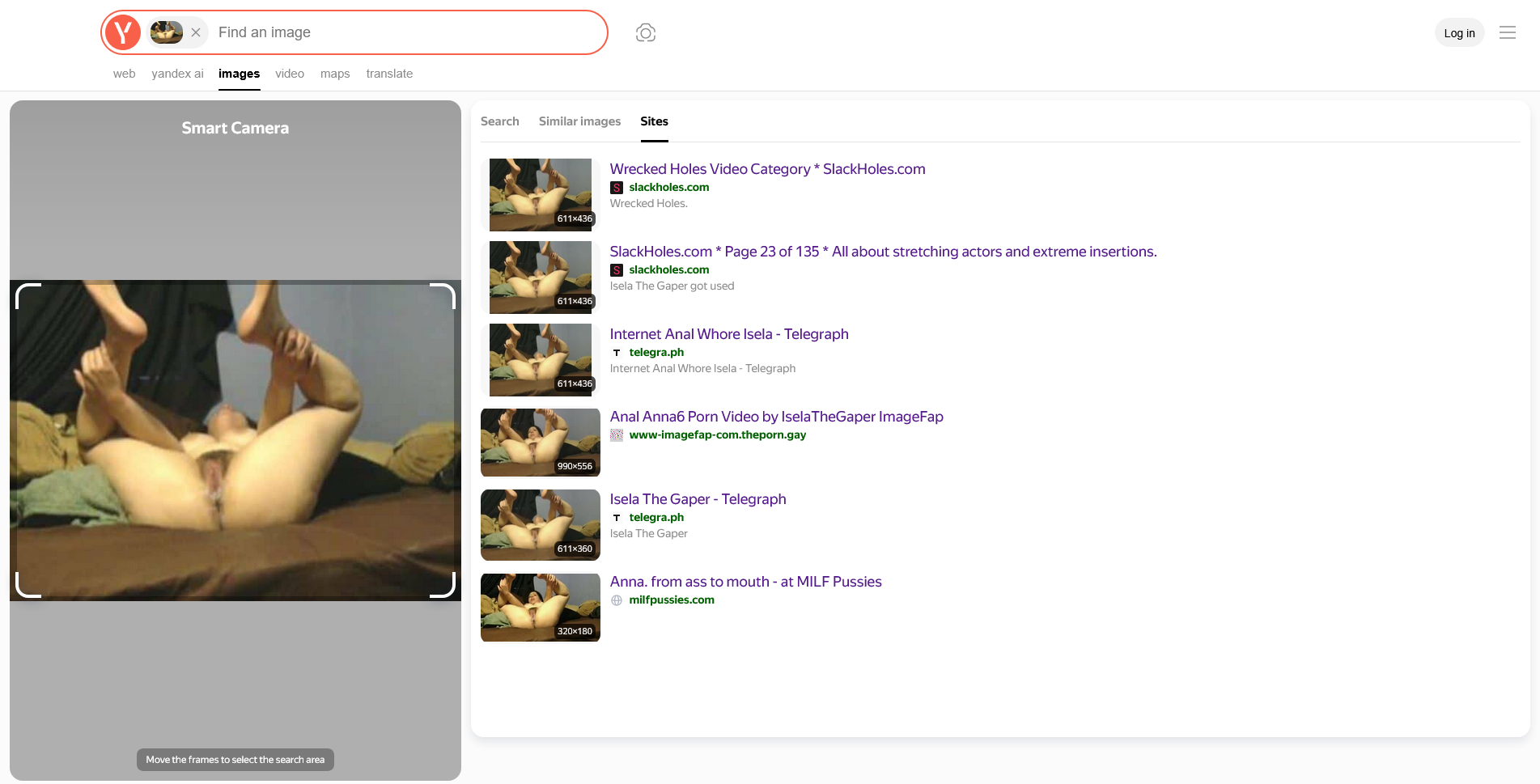
Task: Go to the web search section
Action: (x=124, y=74)
